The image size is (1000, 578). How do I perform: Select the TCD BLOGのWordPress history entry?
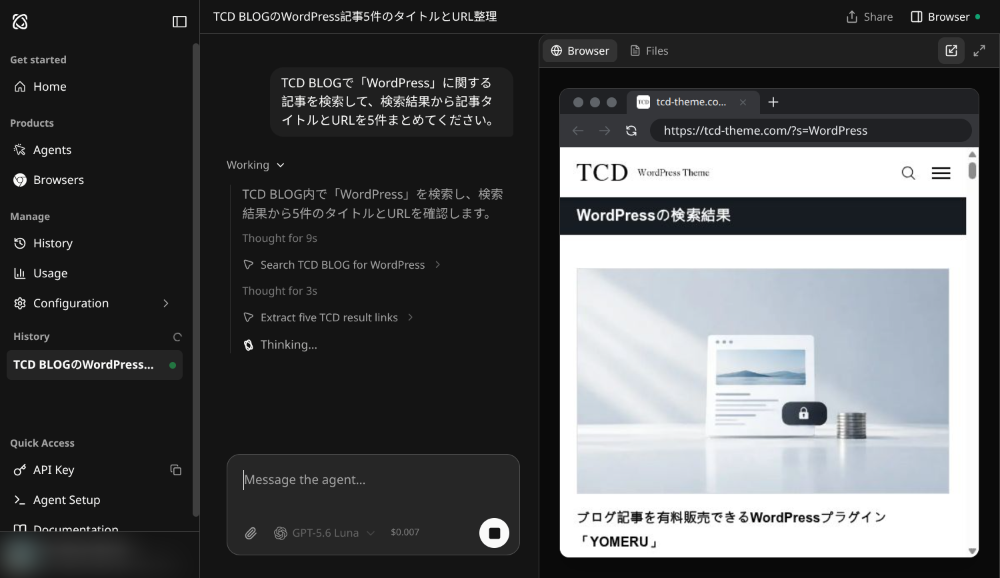tap(94, 365)
